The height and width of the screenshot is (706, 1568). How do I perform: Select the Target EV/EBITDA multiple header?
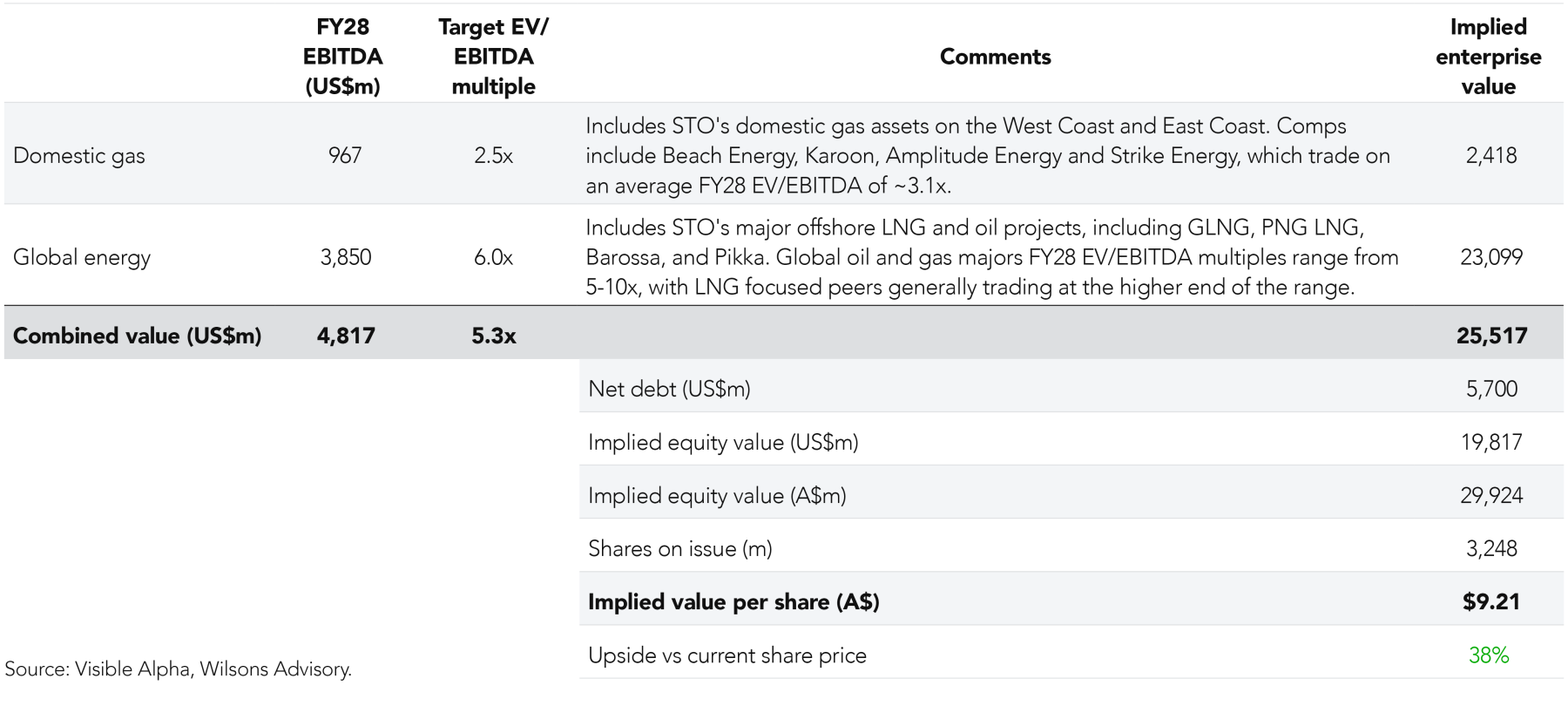tap(493, 57)
